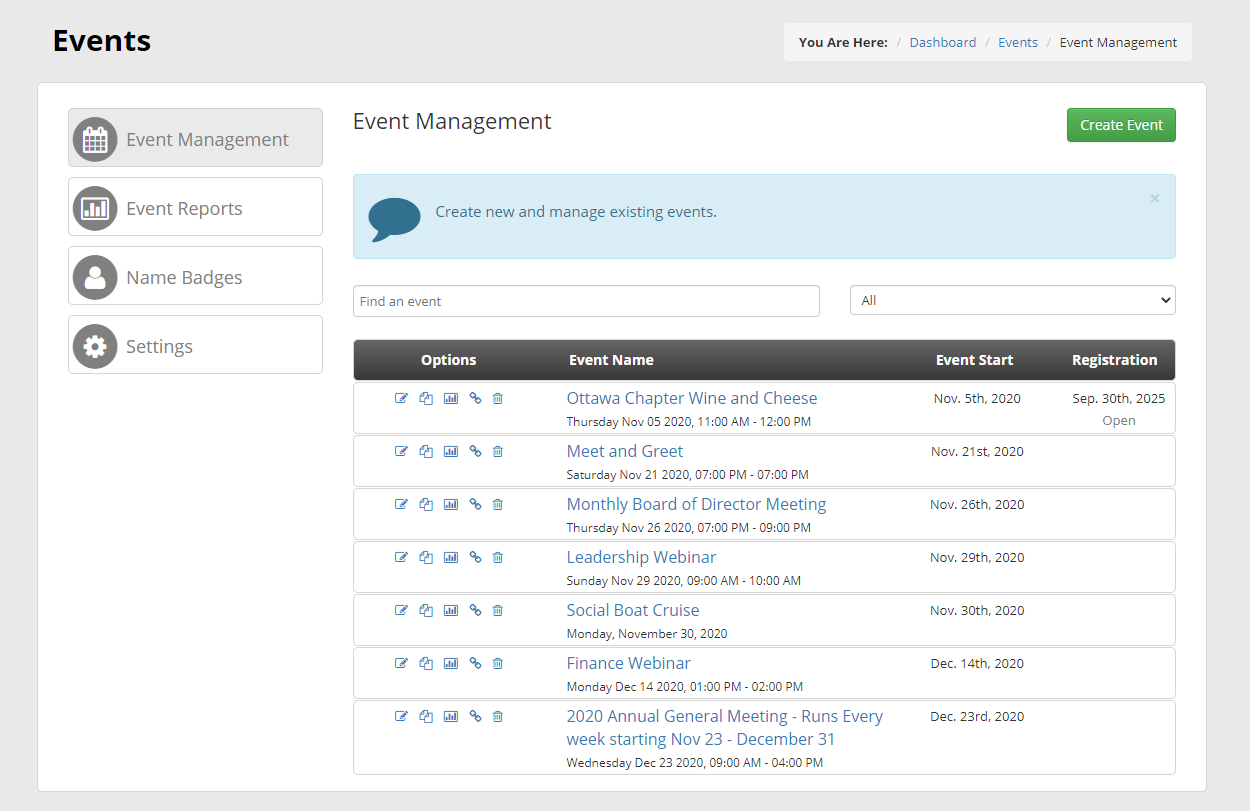Copy Monthly Board of Director Meeting event
The width and height of the screenshot is (1250, 811).
(x=426, y=504)
